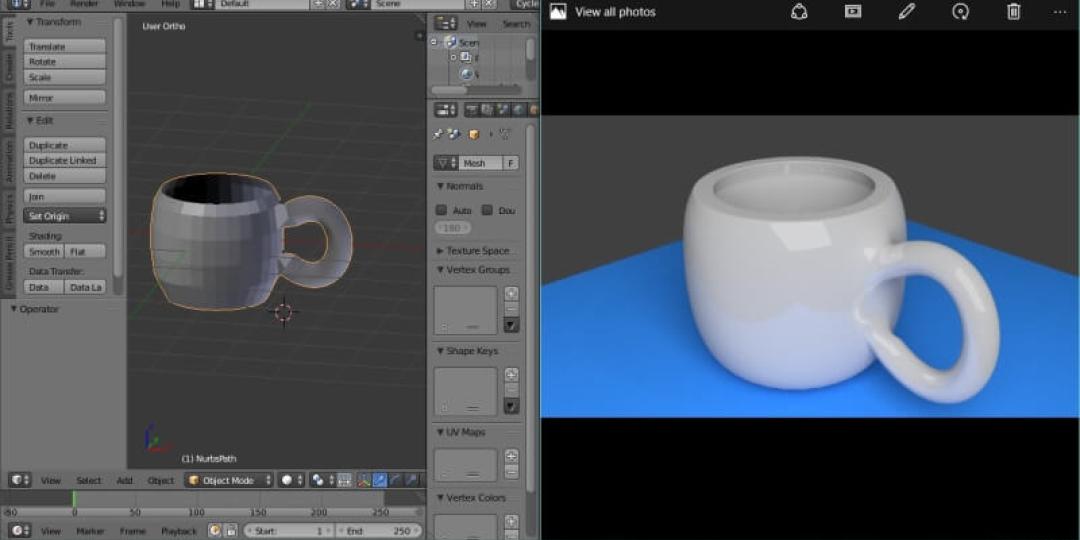This screenshot has width=1080, height=540.
Task: Open the Add menu in the 3D View header
Action: (124, 480)
